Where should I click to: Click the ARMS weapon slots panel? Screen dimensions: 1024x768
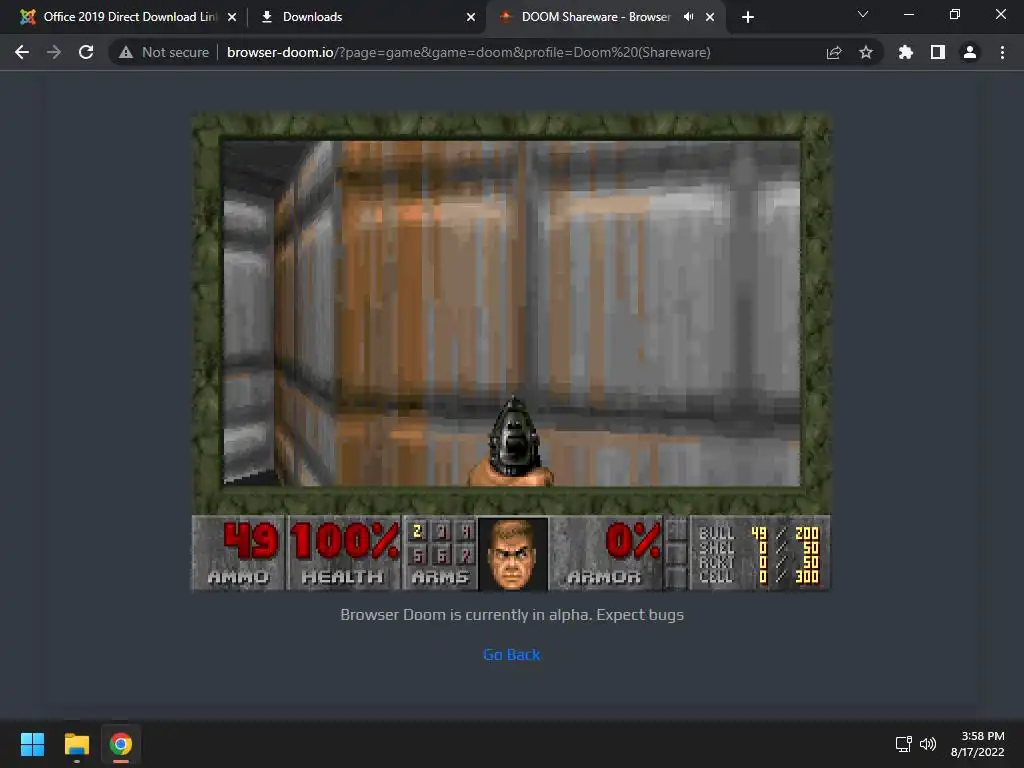(440, 553)
